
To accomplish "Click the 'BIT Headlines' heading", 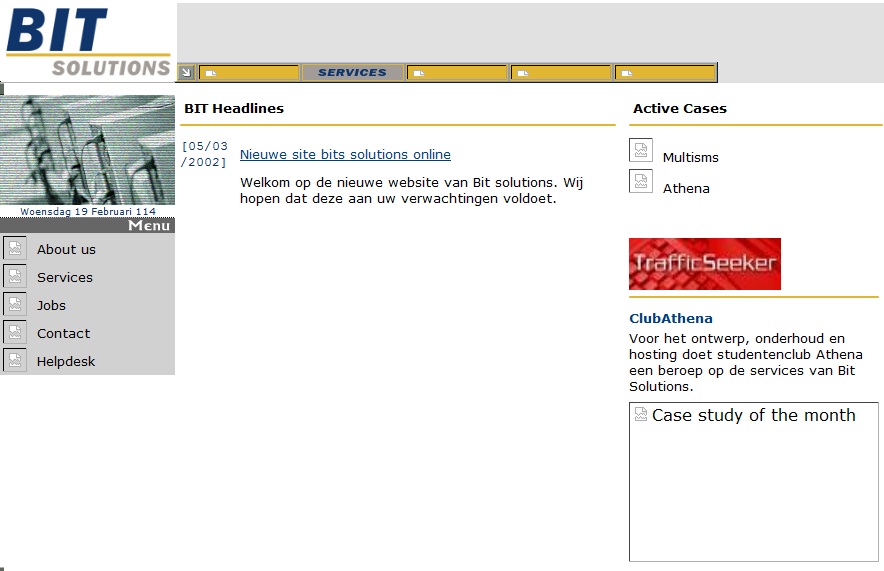I will [234, 108].
